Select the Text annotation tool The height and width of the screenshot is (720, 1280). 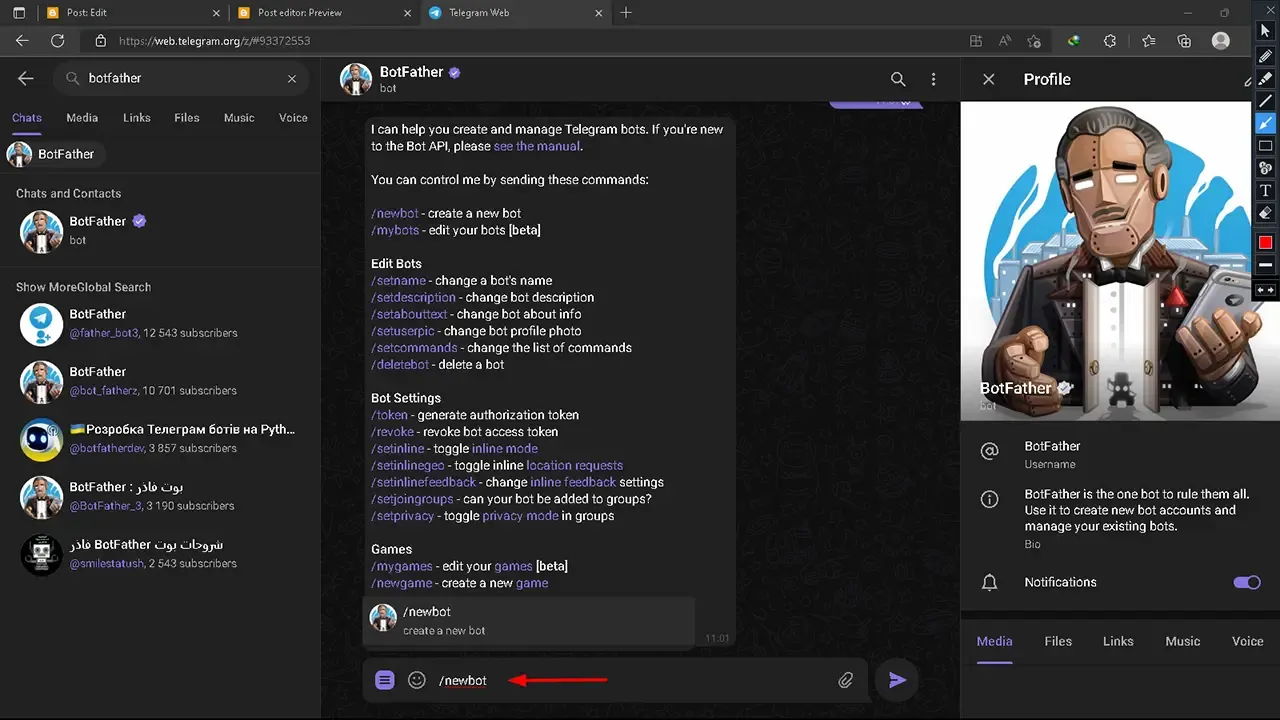pyautogui.click(x=1265, y=190)
